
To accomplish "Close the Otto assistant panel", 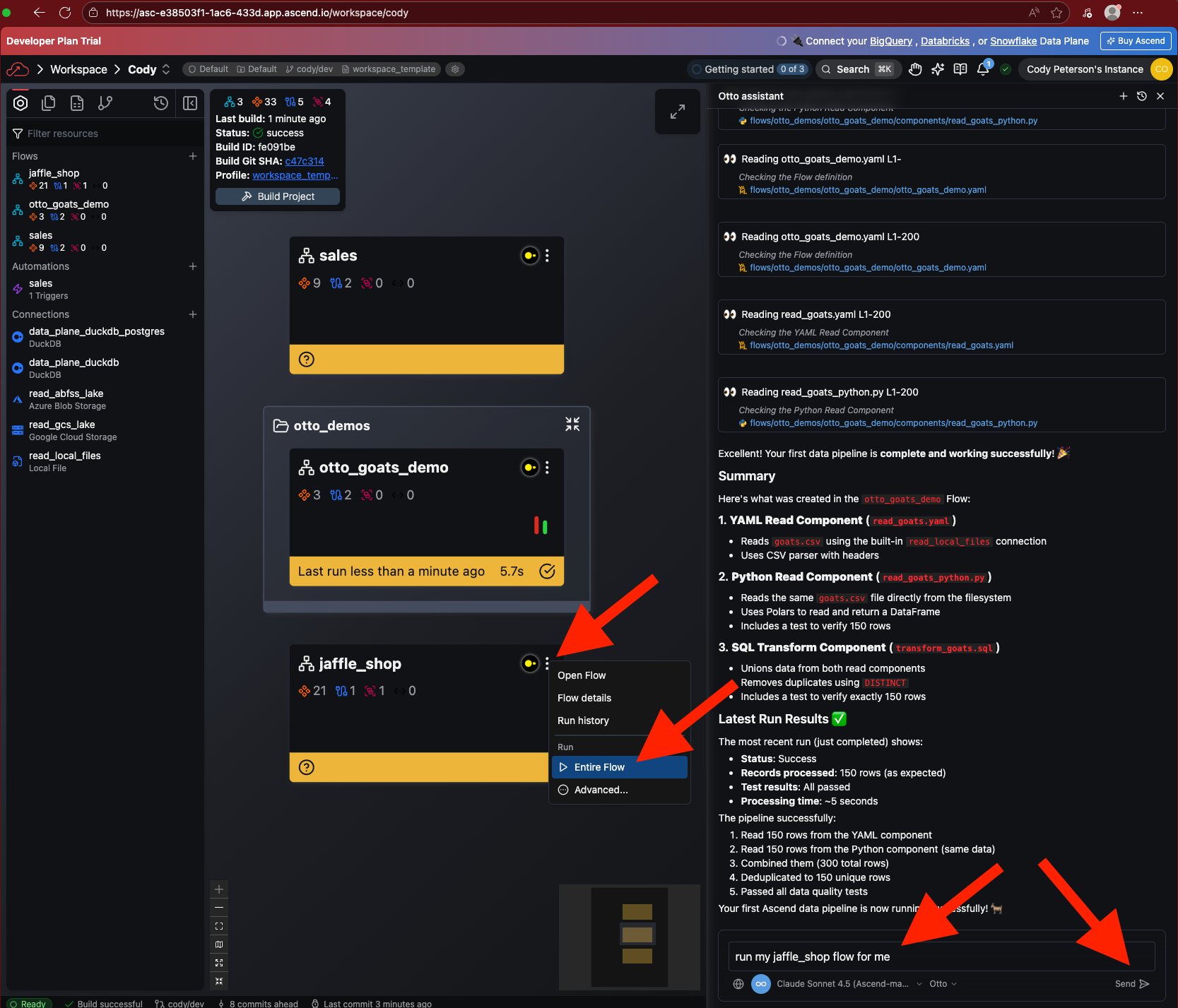I will tap(1160, 96).
